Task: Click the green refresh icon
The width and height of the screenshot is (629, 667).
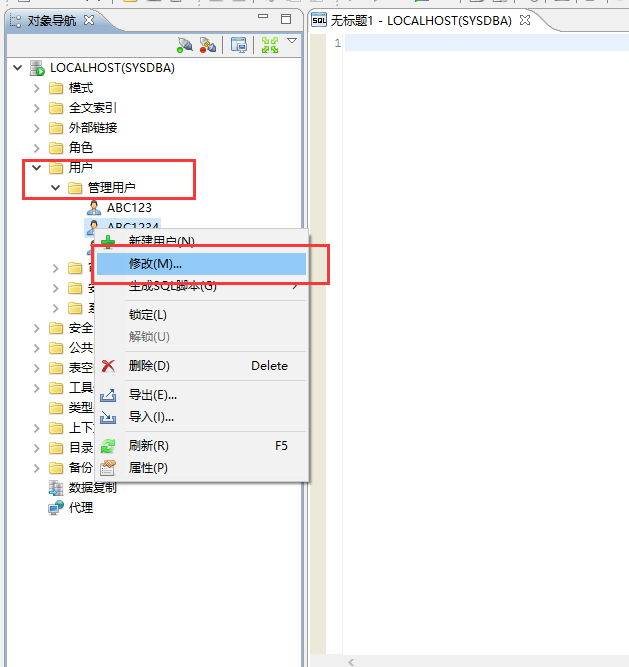Action: tap(108, 446)
